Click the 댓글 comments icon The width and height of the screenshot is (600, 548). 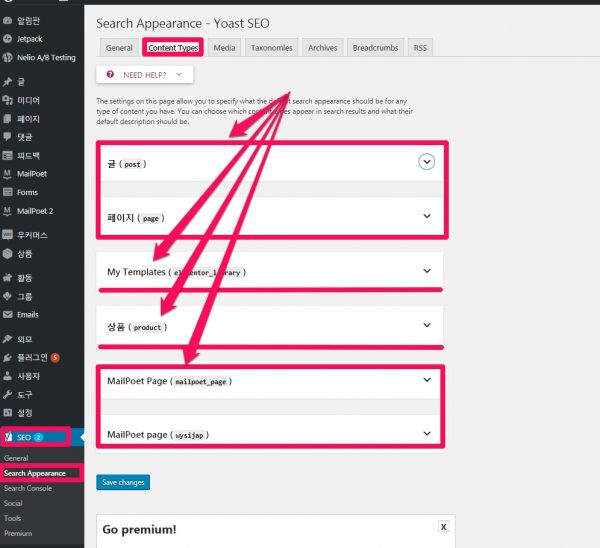(8, 137)
